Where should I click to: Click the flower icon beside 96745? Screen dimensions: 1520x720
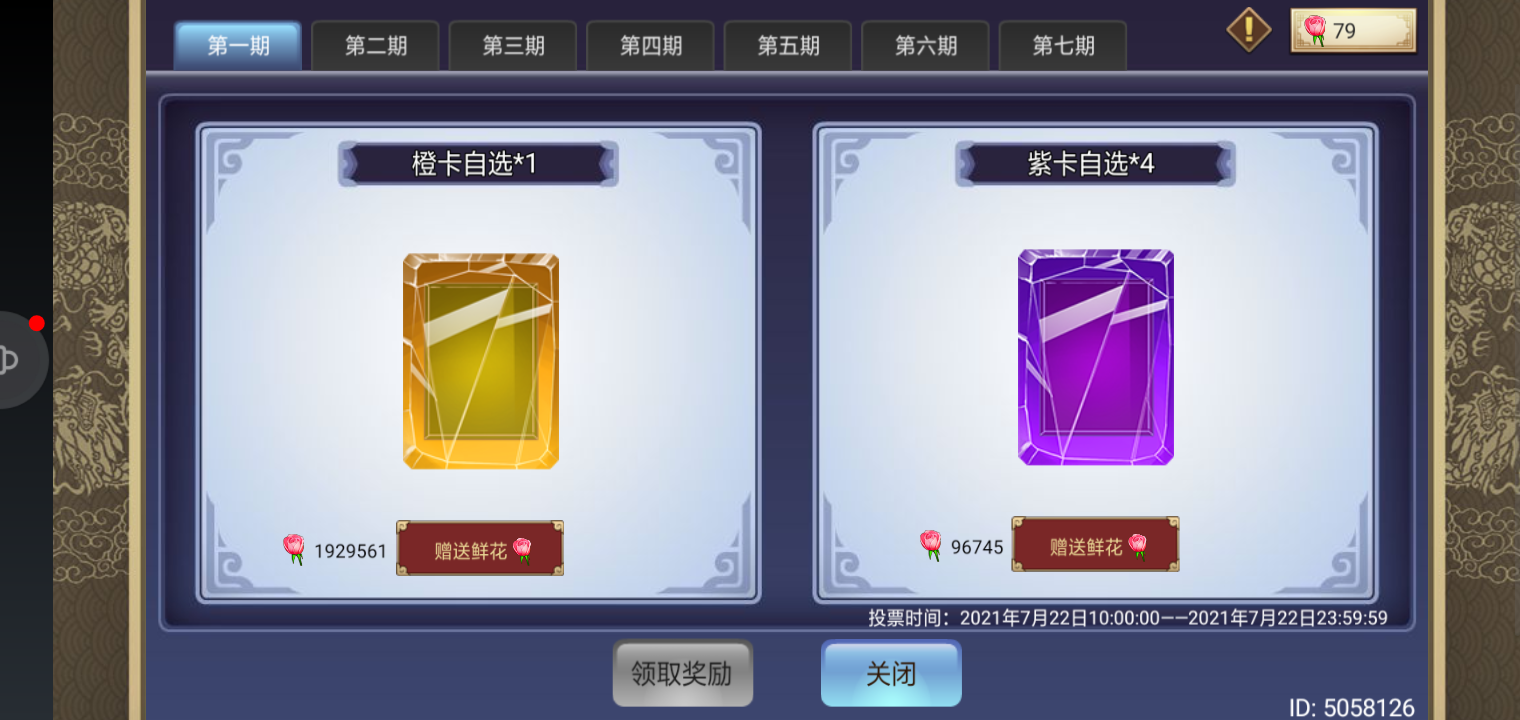click(x=931, y=545)
